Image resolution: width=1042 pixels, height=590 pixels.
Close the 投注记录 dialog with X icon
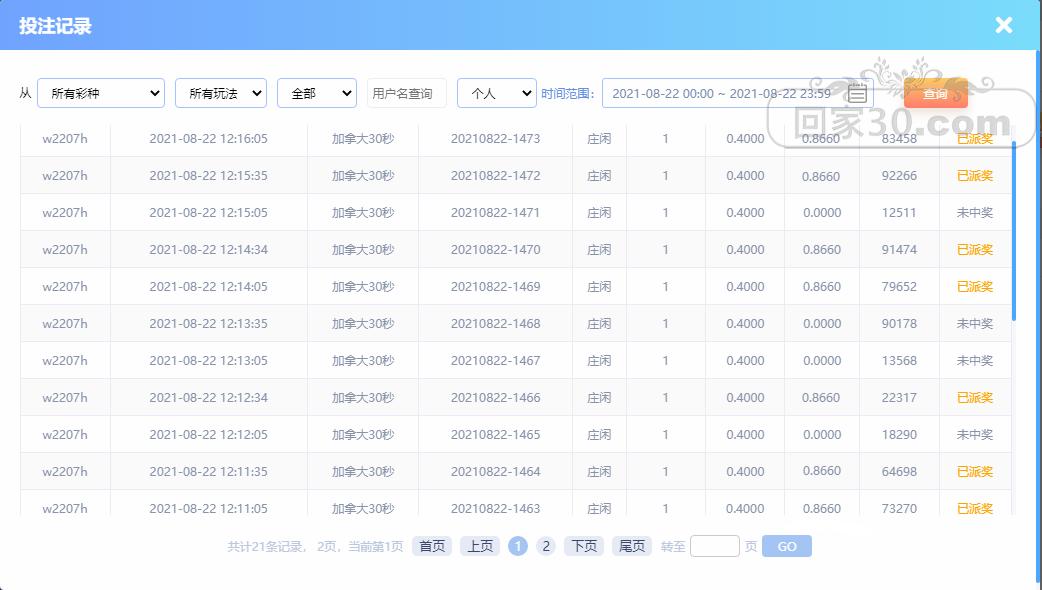click(x=1003, y=25)
